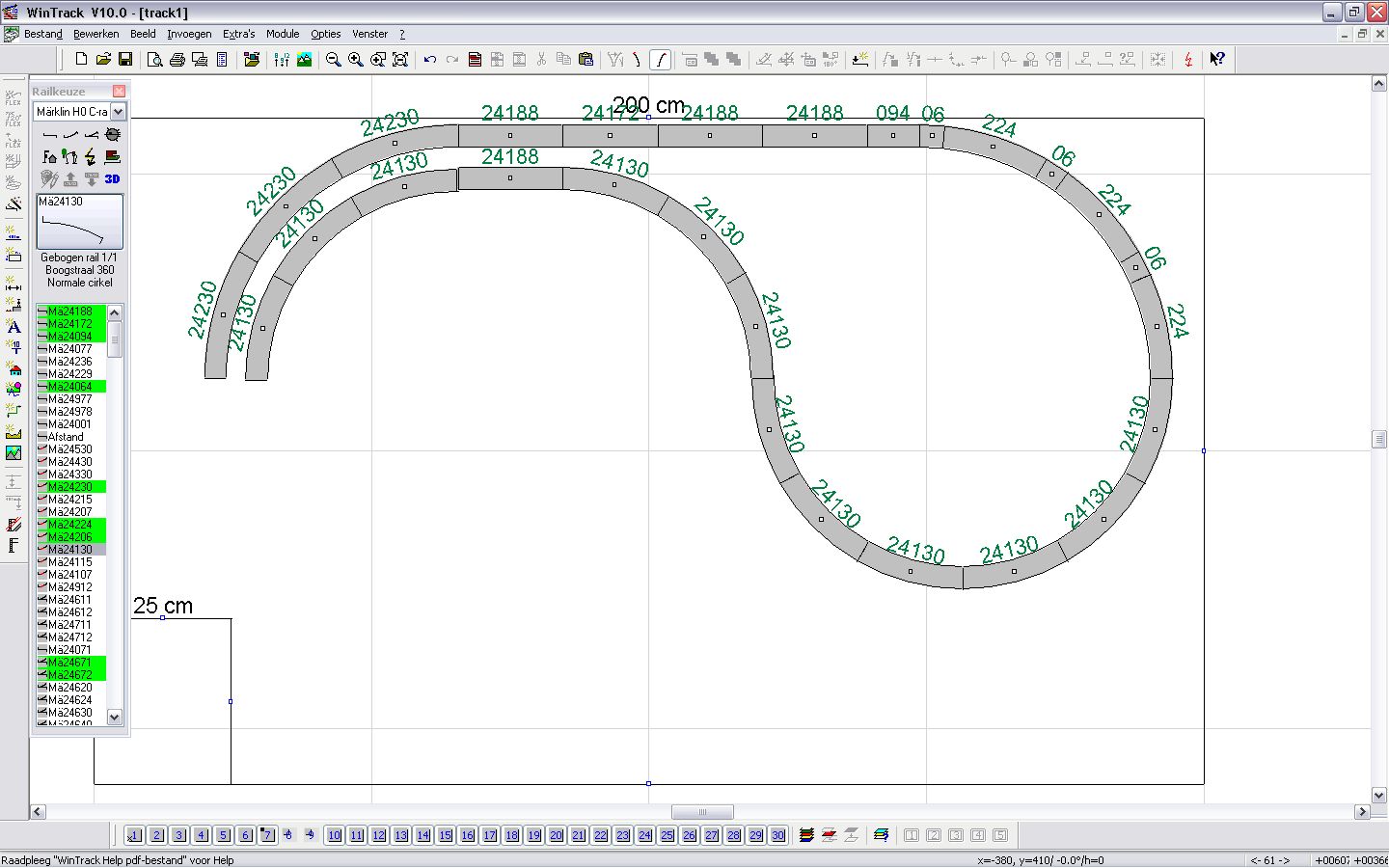Viewport: 1389px width, 868px height.
Task: Select Mä24611 in the rail list
Action: (71, 600)
